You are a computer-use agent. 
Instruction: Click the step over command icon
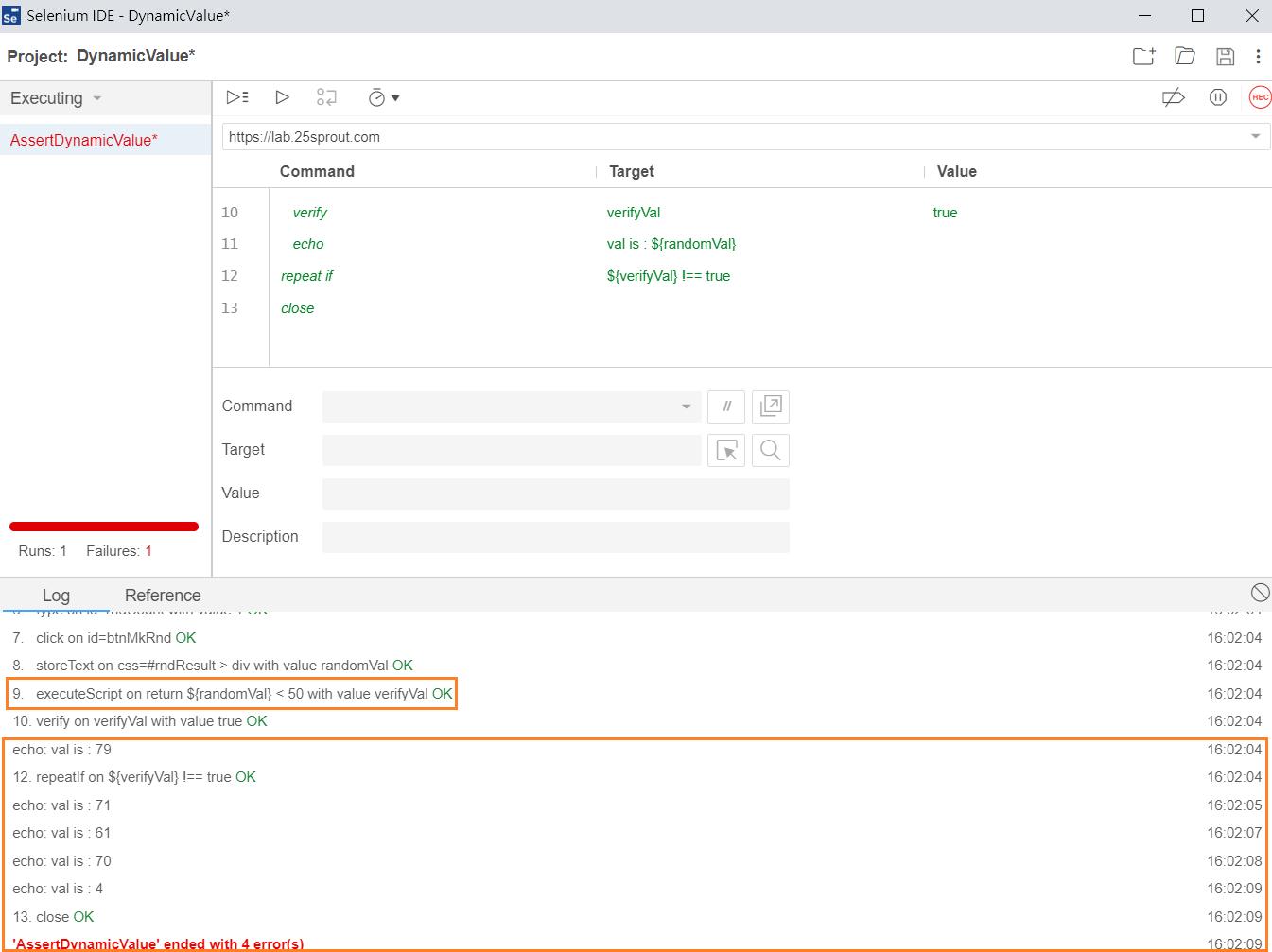[x=326, y=97]
